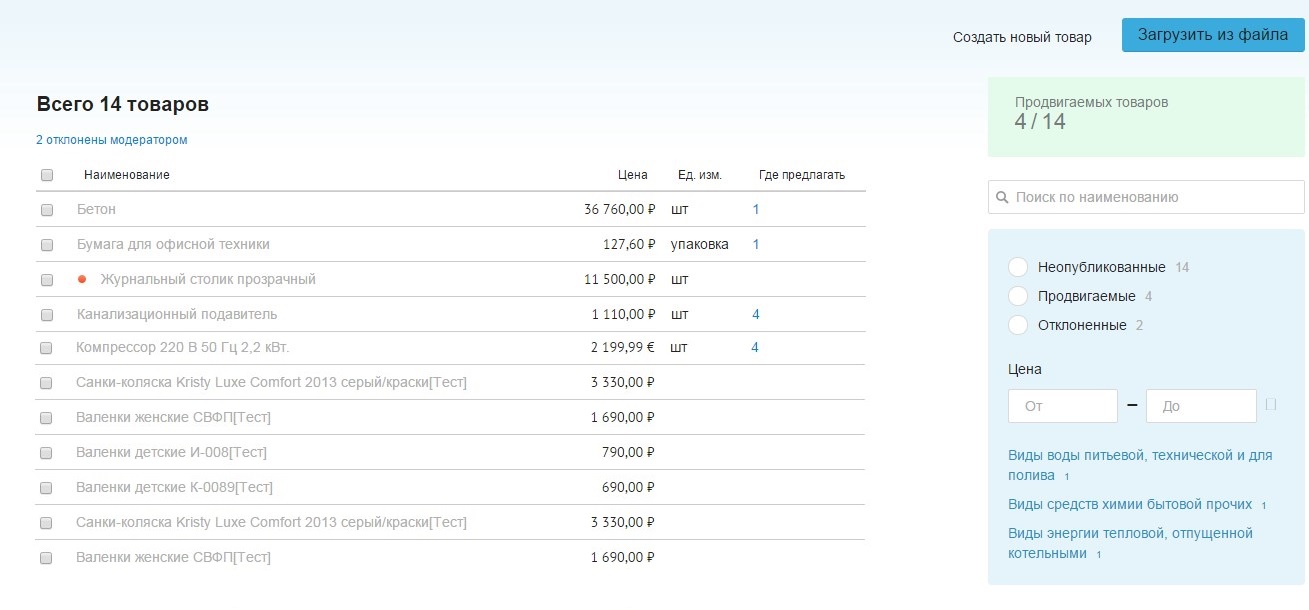Choose the Продвигаемые radio filter

pos(1018,297)
